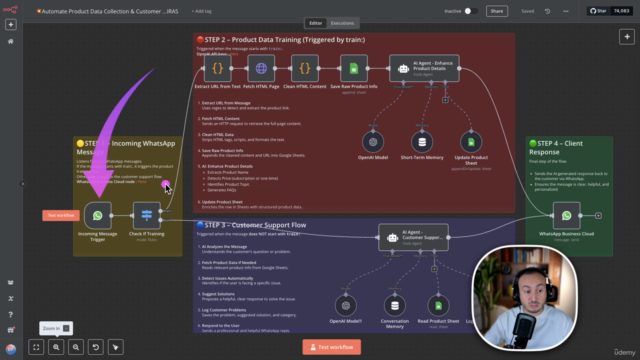
Task: Toggle the Inactive workflow switch
Action: pyautogui.click(x=471, y=11)
